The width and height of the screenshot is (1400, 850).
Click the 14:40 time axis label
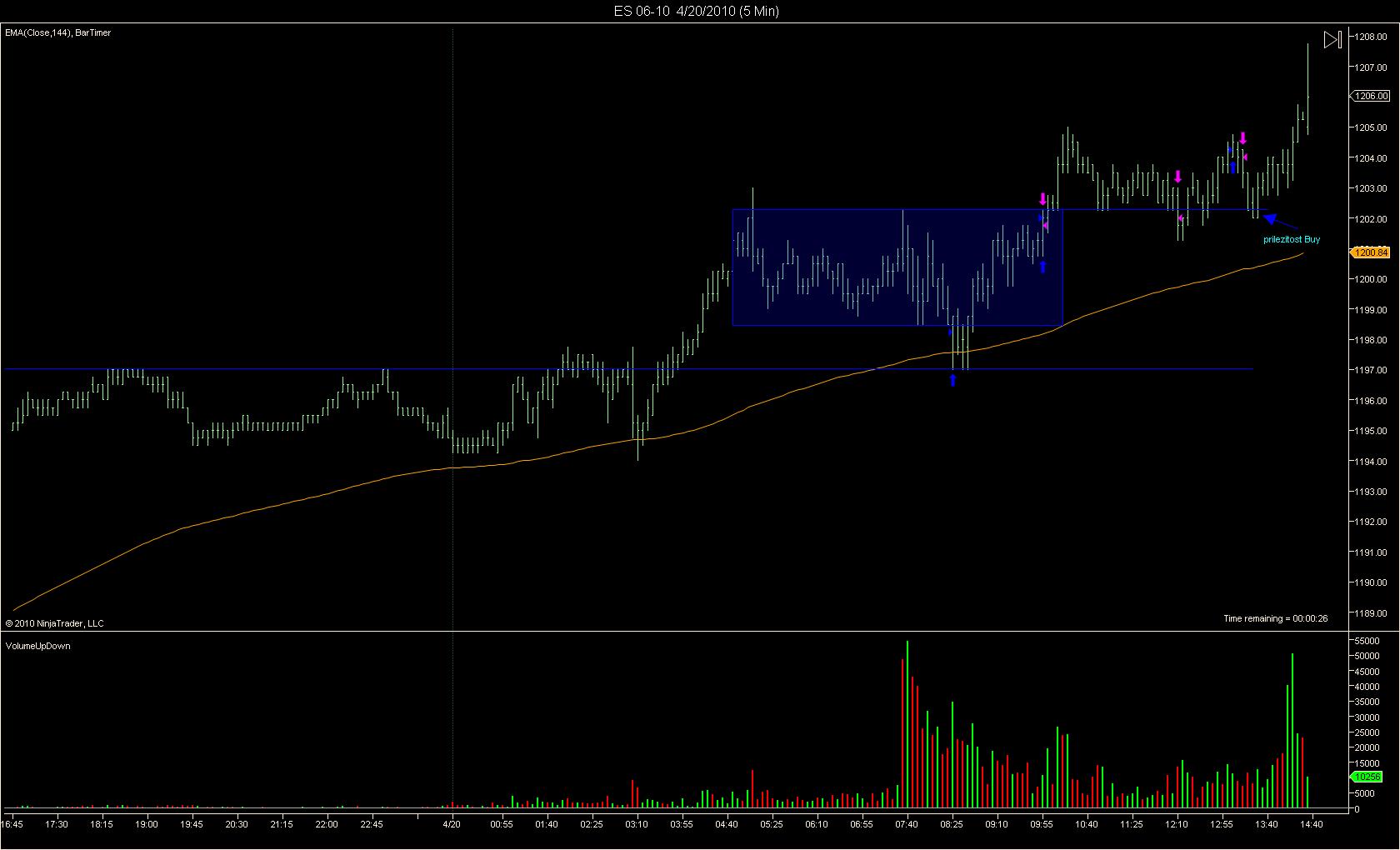click(1312, 824)
